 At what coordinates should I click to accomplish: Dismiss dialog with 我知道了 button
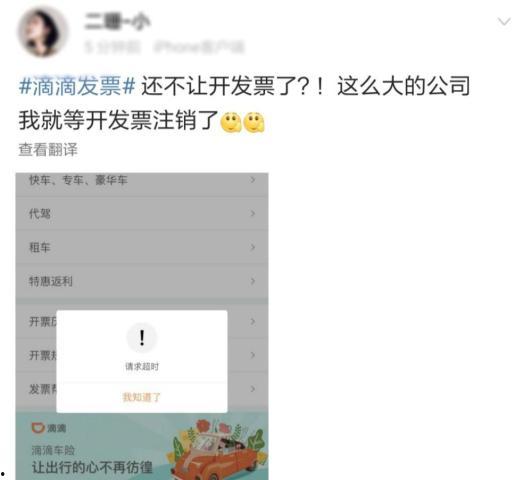(x=142, y=397)
